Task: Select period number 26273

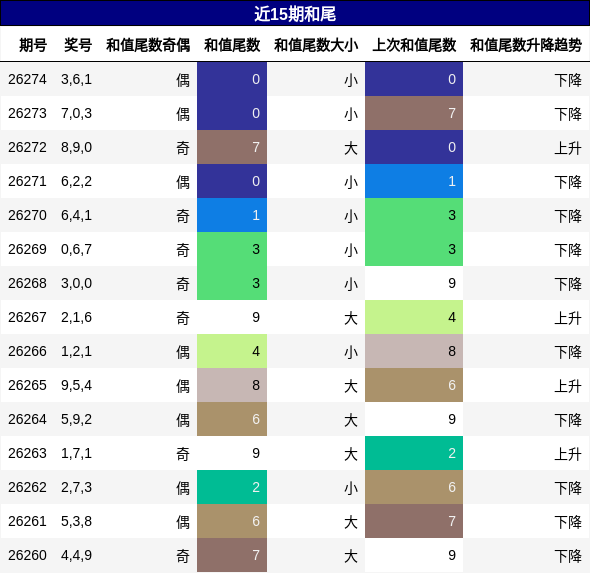Action: click(x=27, y=113)
